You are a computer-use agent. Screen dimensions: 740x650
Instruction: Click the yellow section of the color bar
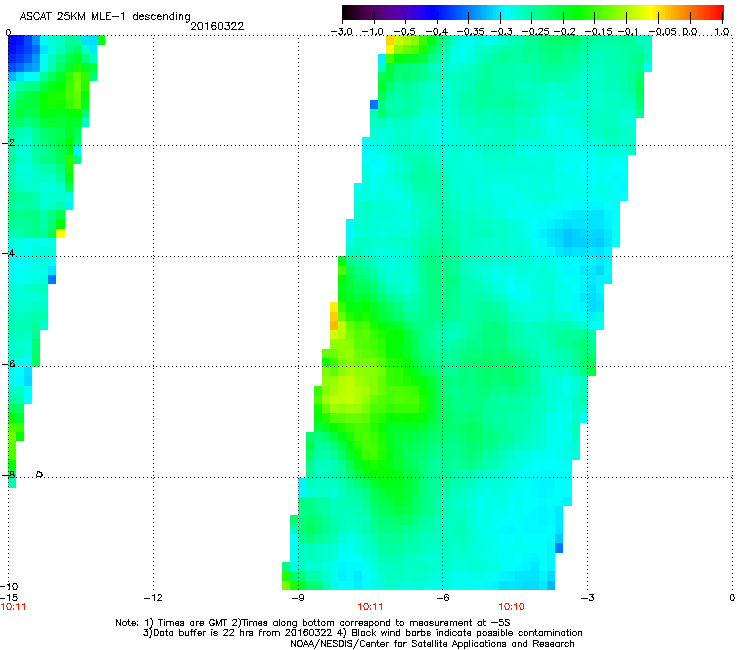pos(651,12)
